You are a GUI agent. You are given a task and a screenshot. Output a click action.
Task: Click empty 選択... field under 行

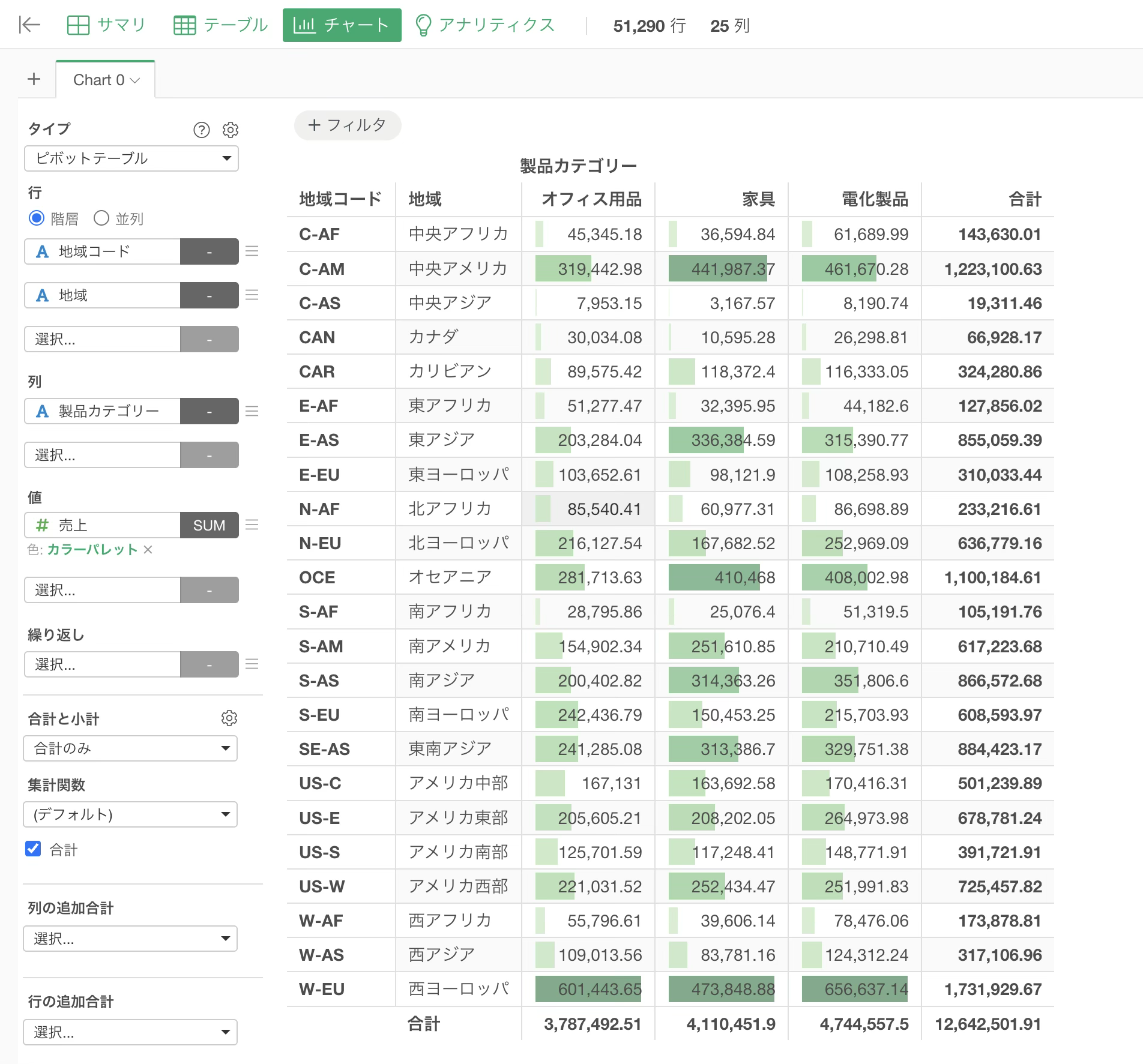(x=103, y=339)
